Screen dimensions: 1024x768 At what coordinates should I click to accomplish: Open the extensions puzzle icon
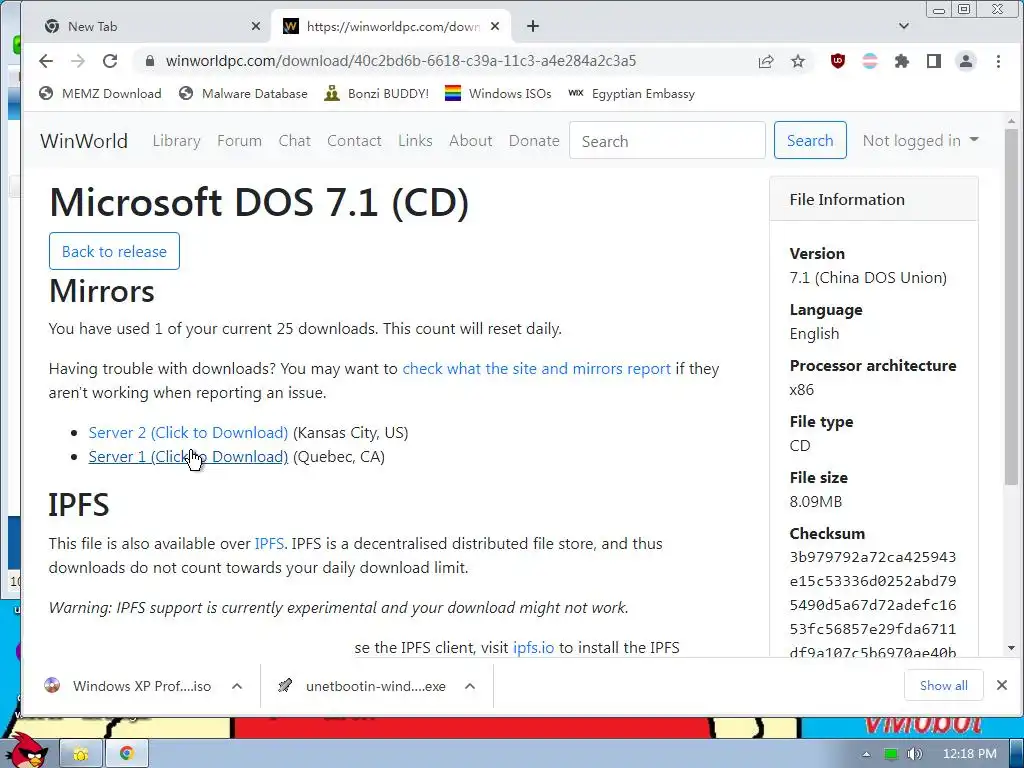[902, 61]
